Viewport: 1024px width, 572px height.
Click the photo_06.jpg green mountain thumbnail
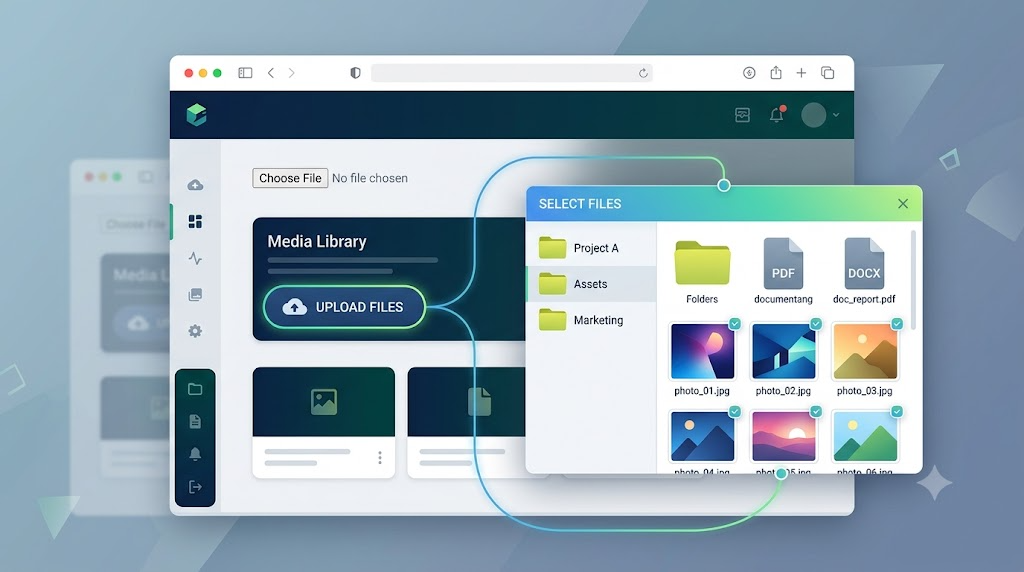[x=865, y=436]
